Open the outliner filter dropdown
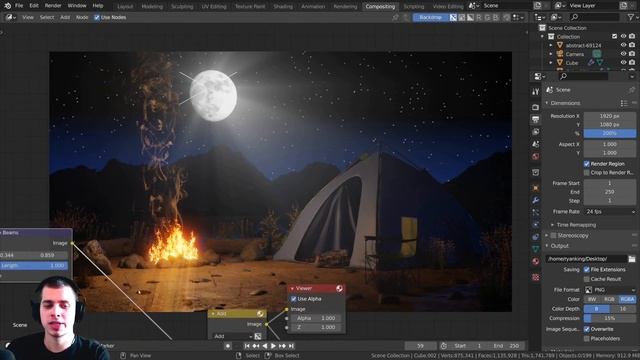 (x=632, y=17)
